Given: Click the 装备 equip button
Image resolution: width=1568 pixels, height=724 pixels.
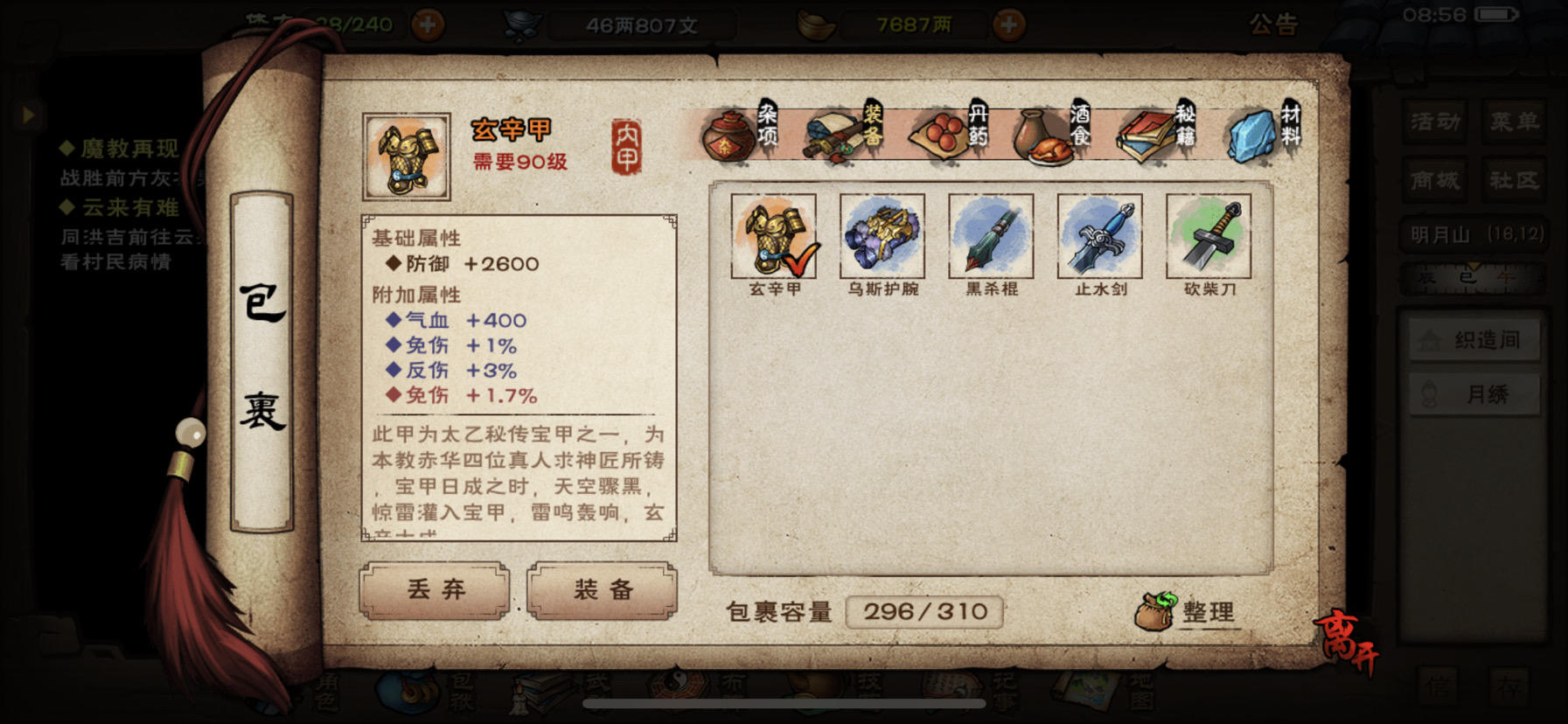Looking at the screenshot, I should click(603, 590).
